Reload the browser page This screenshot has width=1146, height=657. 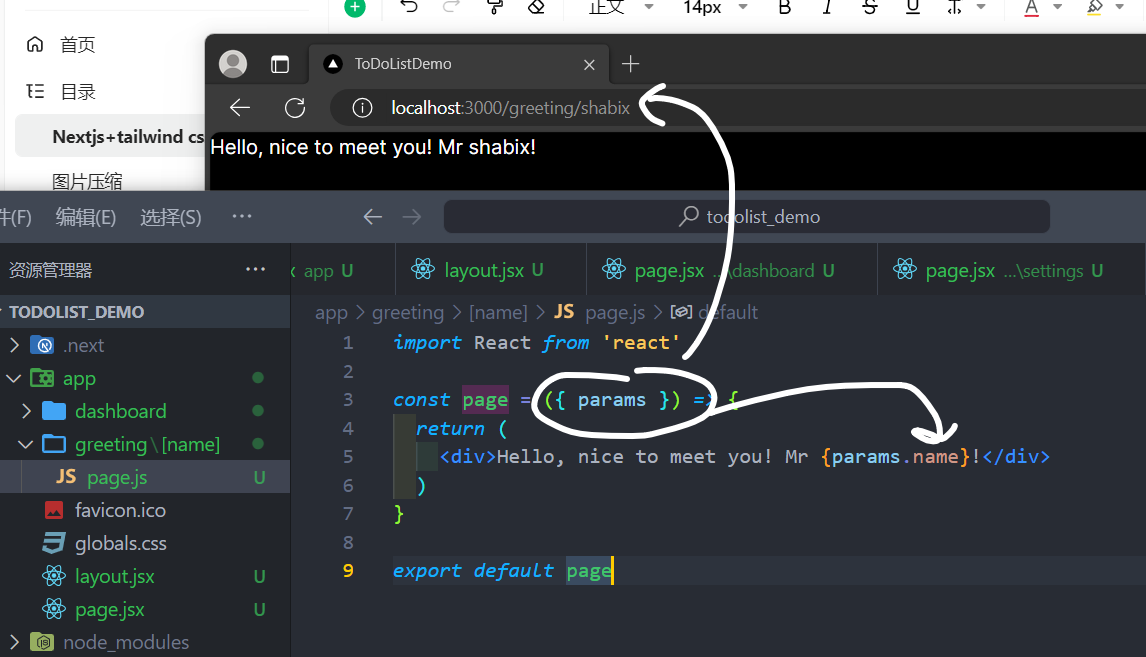click(295, 108)
